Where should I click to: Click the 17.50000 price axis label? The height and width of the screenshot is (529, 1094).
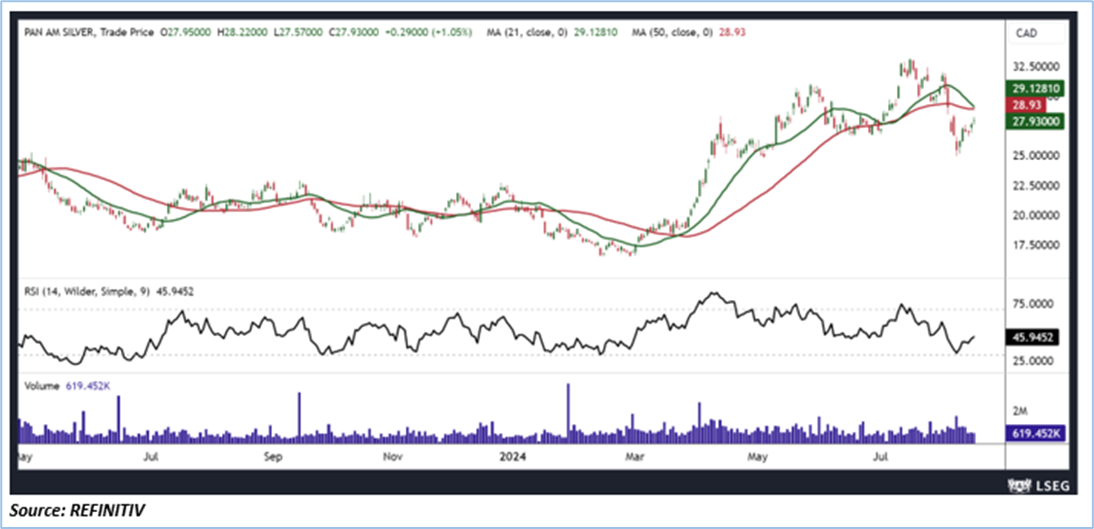[x=1037, y=245]
